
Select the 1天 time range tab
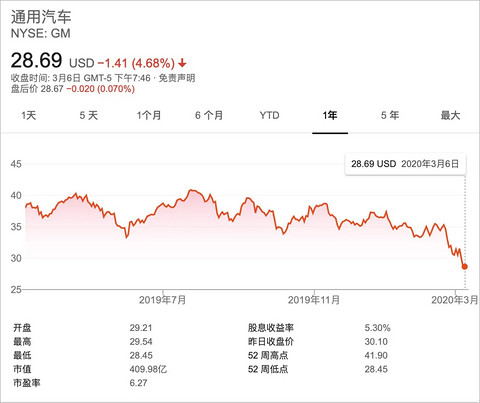(x=29, y=115)
